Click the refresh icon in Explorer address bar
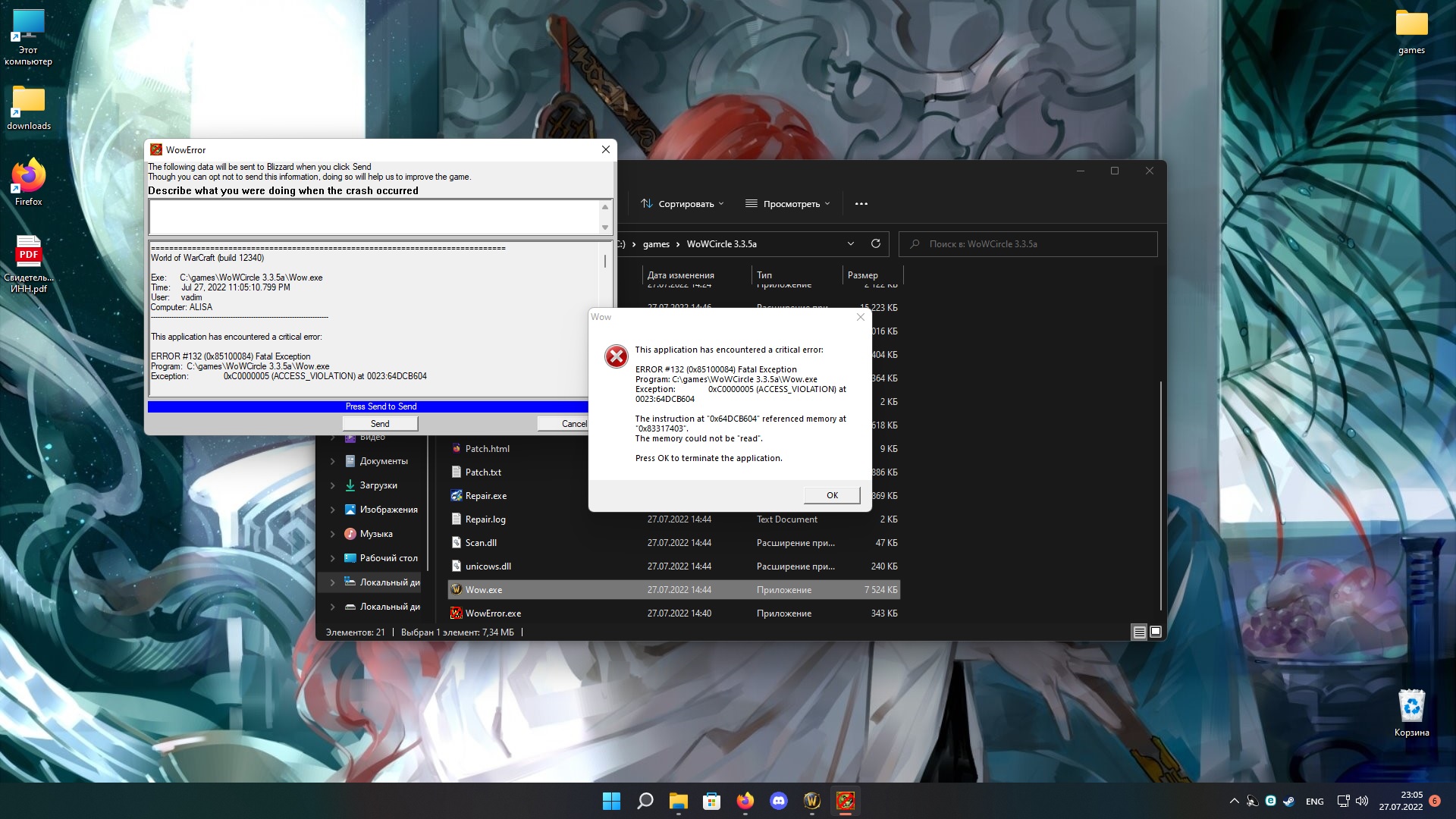 [x=875, y=243]
